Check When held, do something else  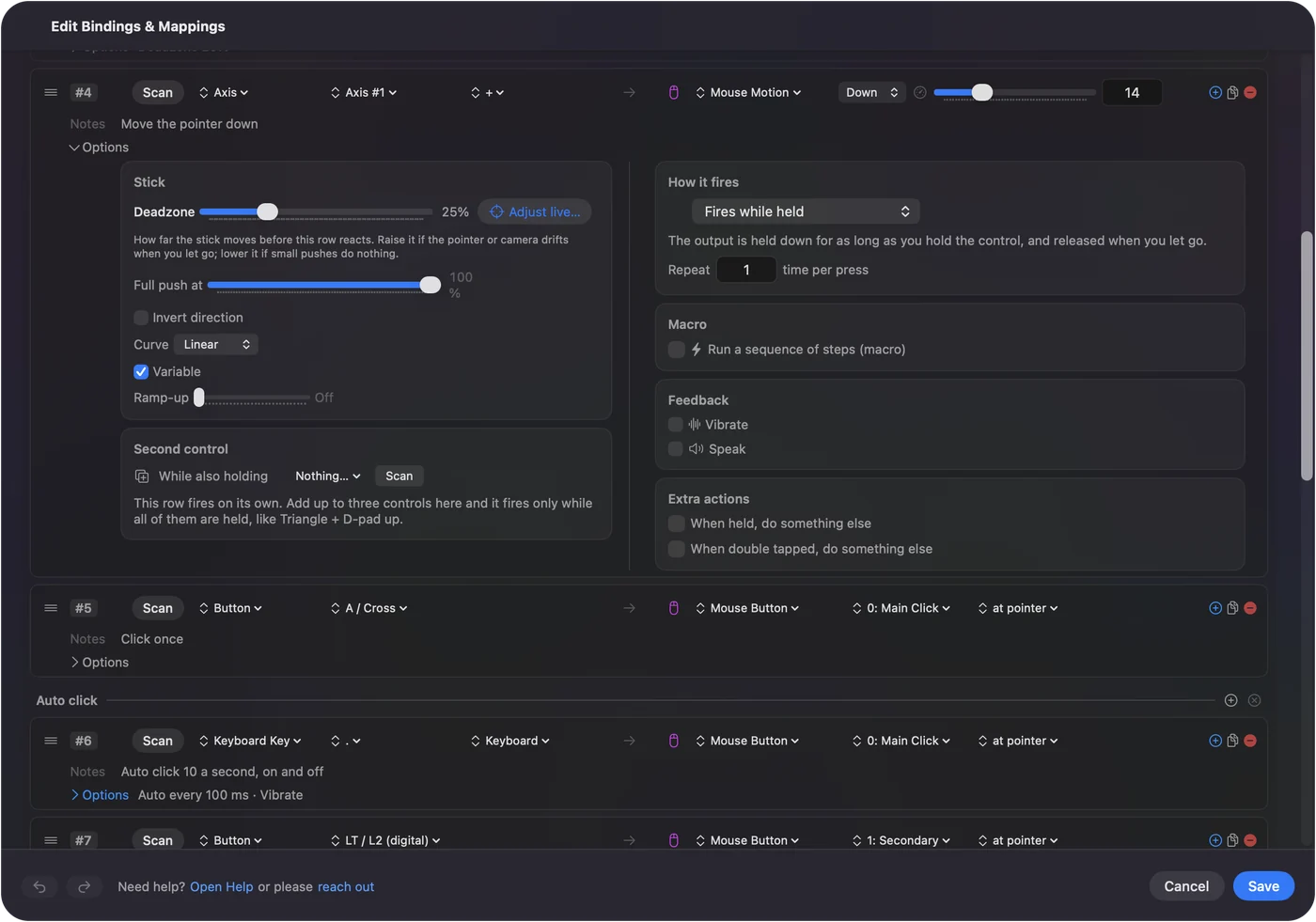pyautogui.click(x=676, y=524)
